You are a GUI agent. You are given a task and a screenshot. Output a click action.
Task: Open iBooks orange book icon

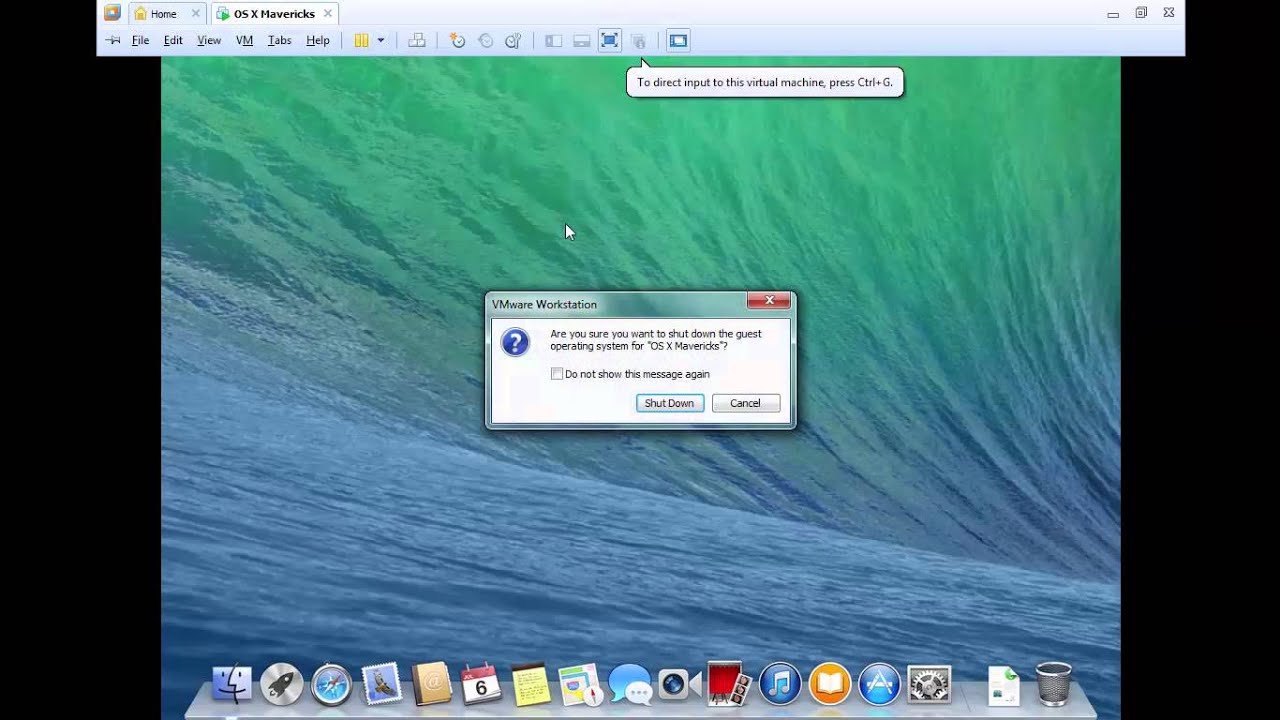coord(829,684)
